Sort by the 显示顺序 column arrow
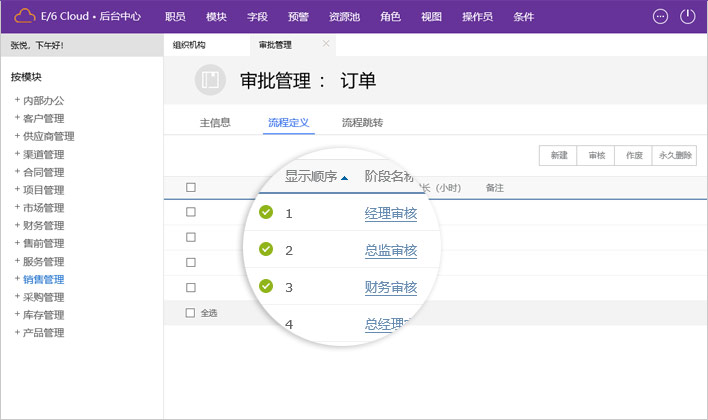 pyautogui.click(x=345, y=178)
